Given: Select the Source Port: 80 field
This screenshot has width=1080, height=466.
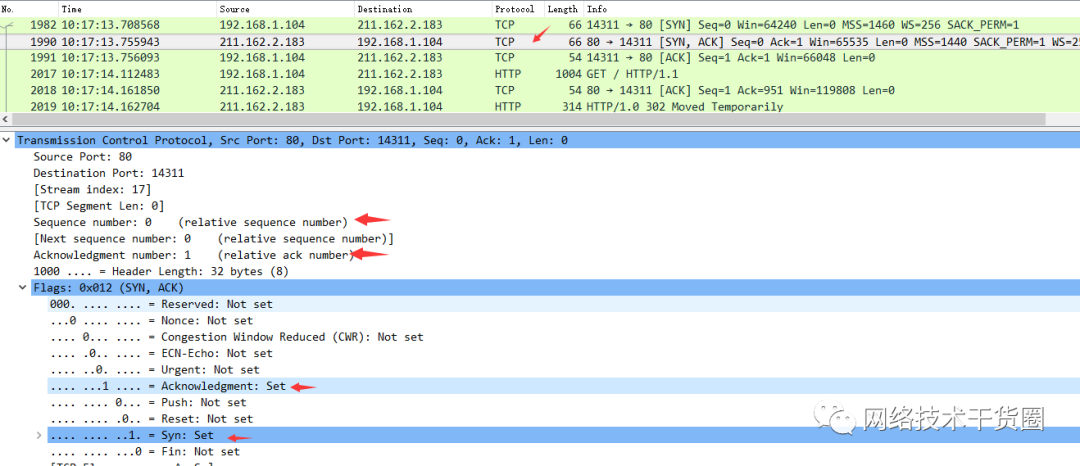Looking at the screenshot, I should click(83, 157).
